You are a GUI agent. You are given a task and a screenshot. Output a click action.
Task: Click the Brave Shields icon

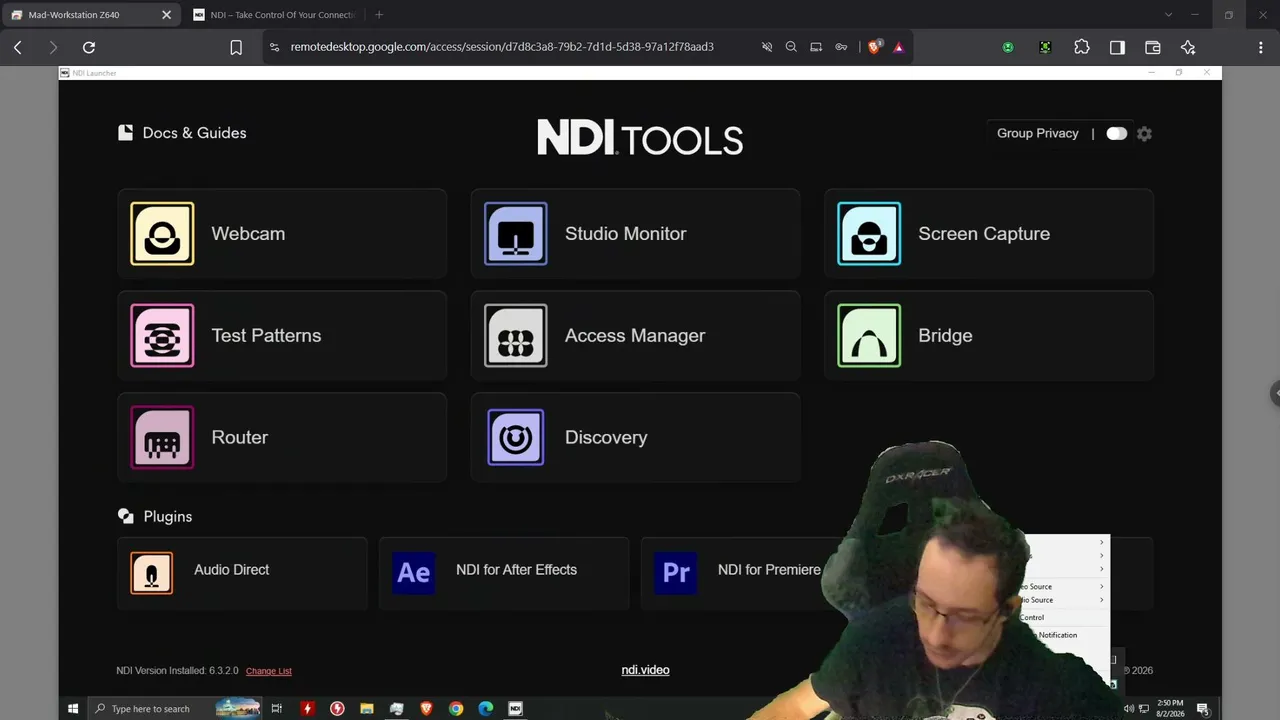click(x=875, y=46)
